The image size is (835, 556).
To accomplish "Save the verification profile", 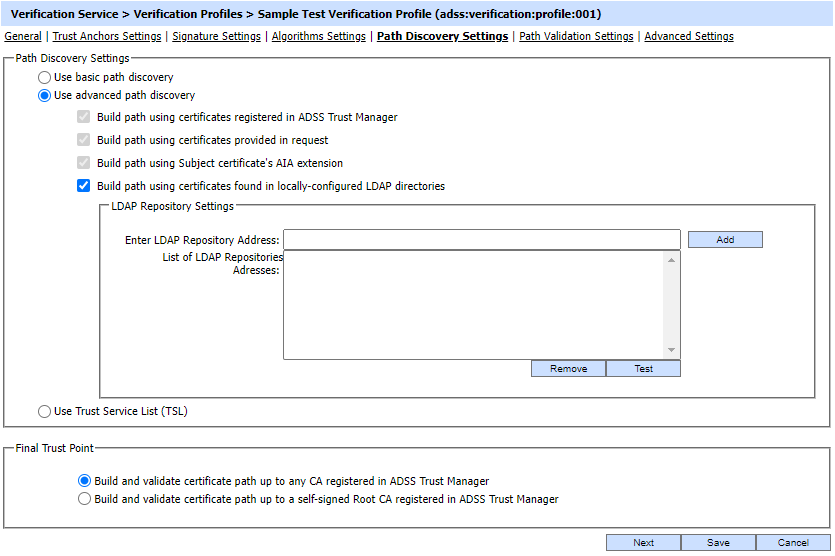I will click(718, 543).
